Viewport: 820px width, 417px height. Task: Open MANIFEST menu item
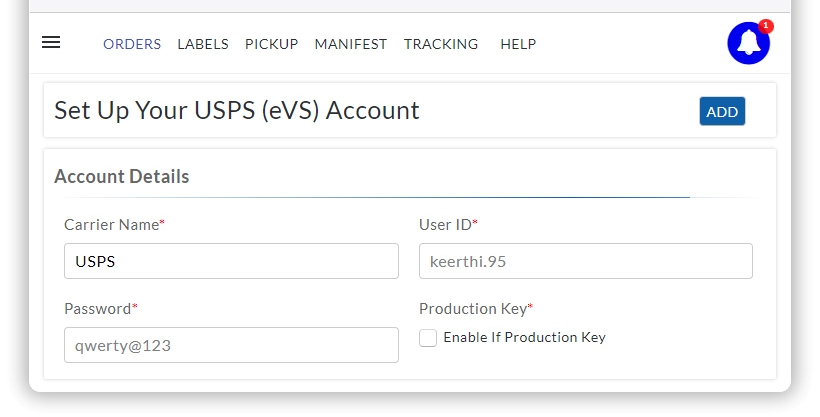(351, 44)
